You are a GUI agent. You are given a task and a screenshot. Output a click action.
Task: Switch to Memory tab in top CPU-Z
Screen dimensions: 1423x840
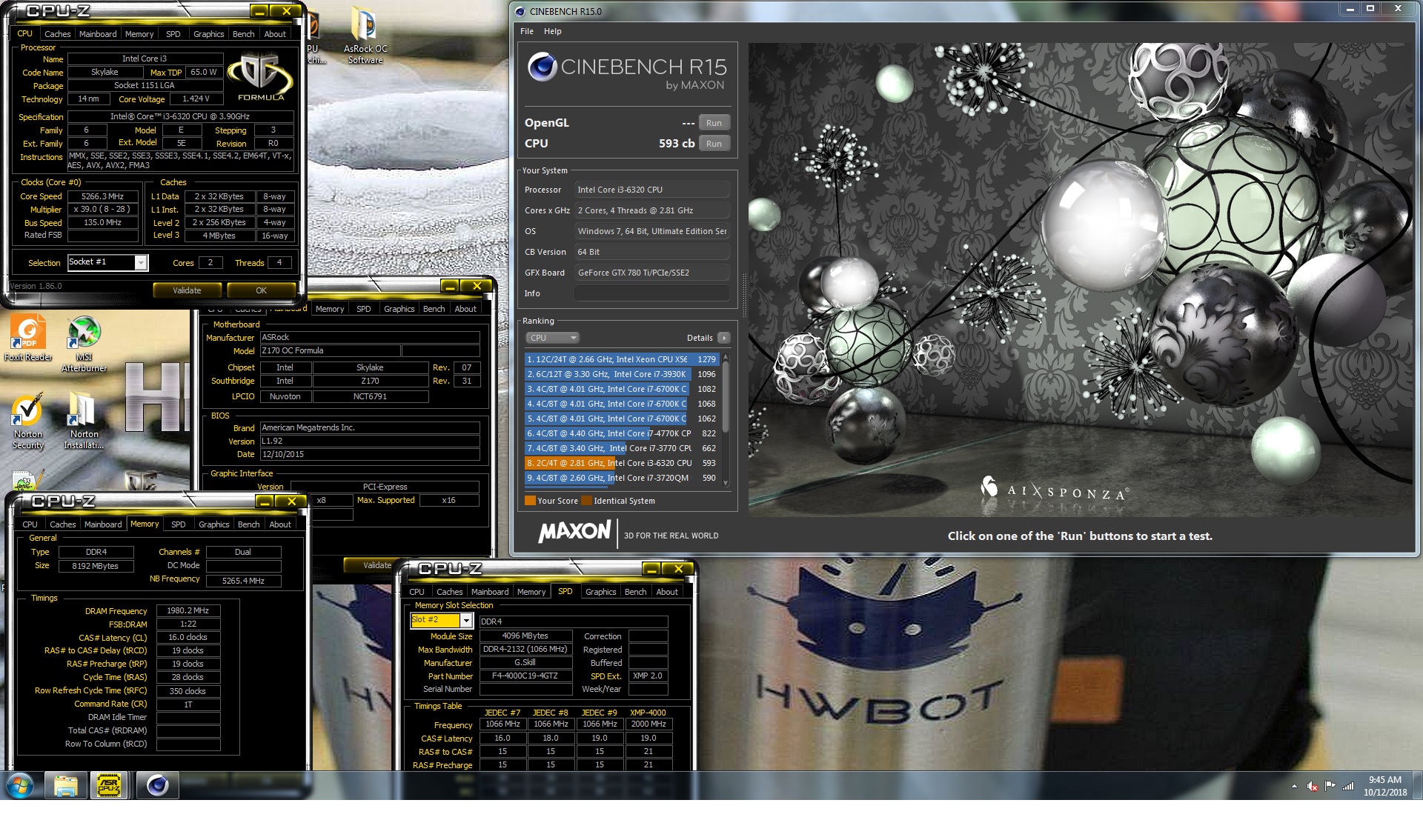[x=139, y=34]
